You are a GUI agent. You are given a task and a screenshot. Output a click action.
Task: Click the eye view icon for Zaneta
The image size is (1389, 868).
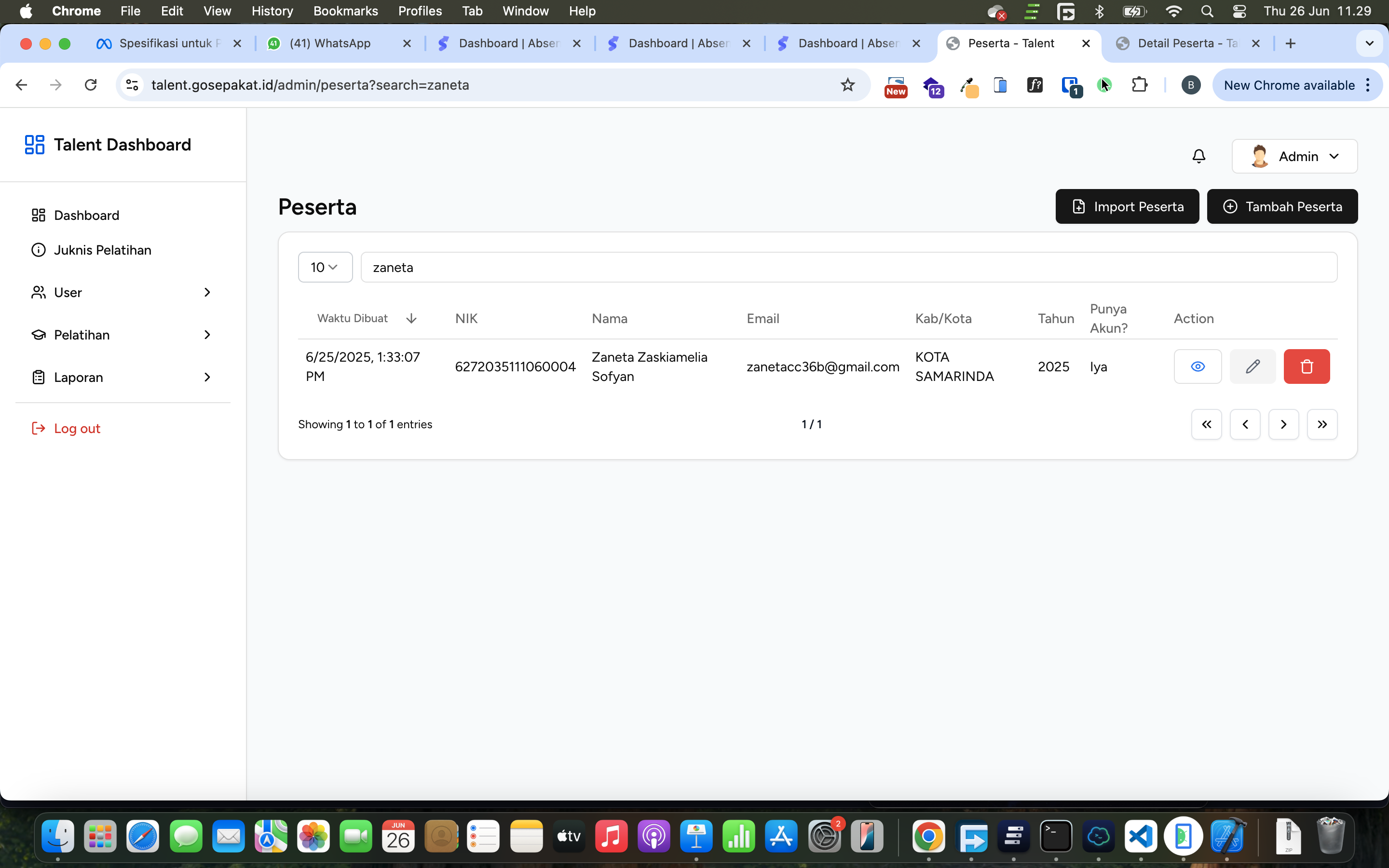pos(1198,366)
